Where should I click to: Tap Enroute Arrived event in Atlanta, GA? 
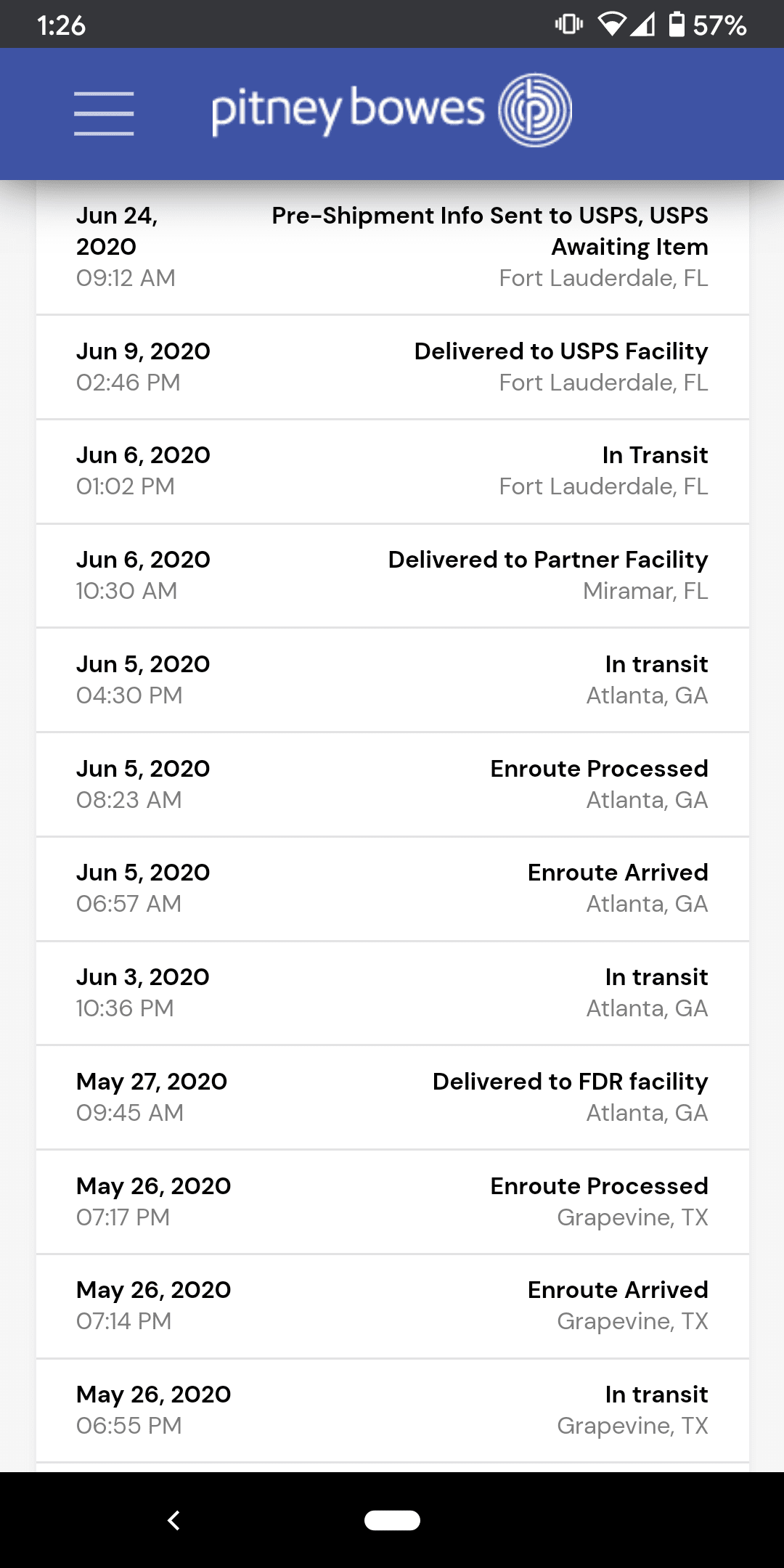coord(392,888)
